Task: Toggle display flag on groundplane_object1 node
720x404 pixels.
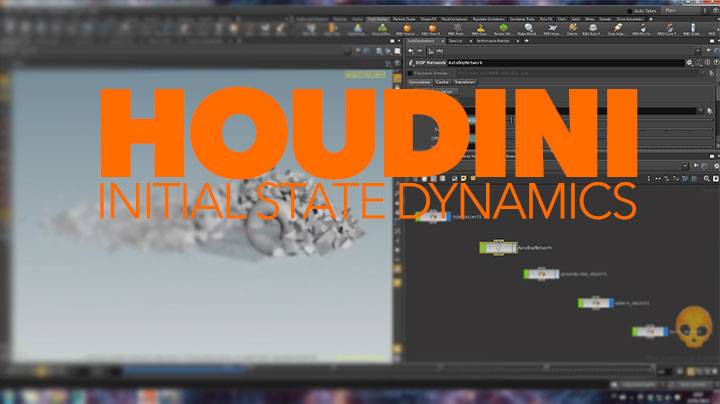Action: (557, 274)
